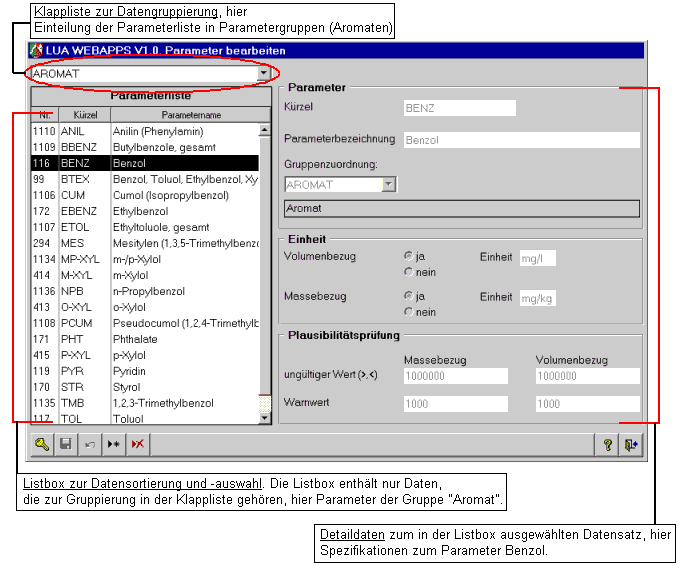
Task: Click the application logo in title bar
Action: [37, 50]
